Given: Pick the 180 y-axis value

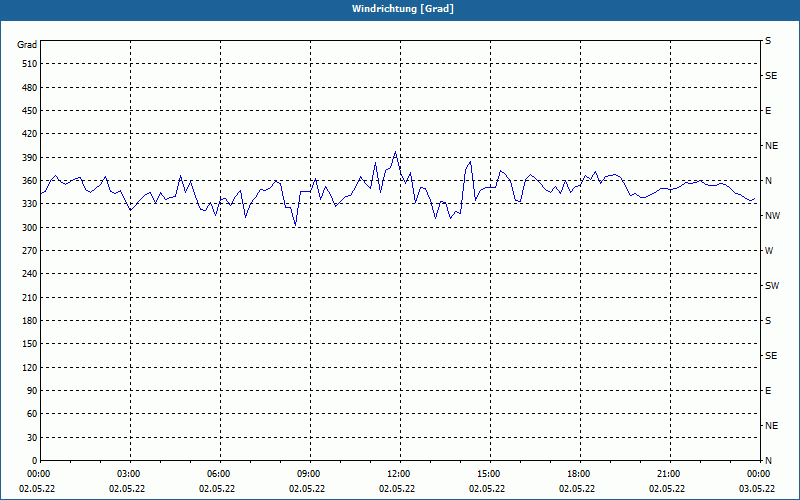Looking at the screenshot, I should 30,320.
